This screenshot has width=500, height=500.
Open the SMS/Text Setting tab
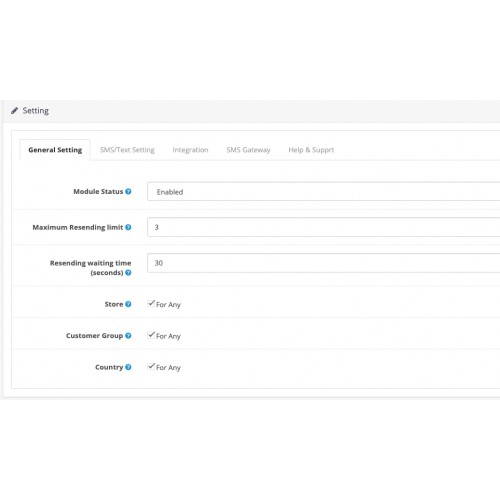click(x=127, y=150)
